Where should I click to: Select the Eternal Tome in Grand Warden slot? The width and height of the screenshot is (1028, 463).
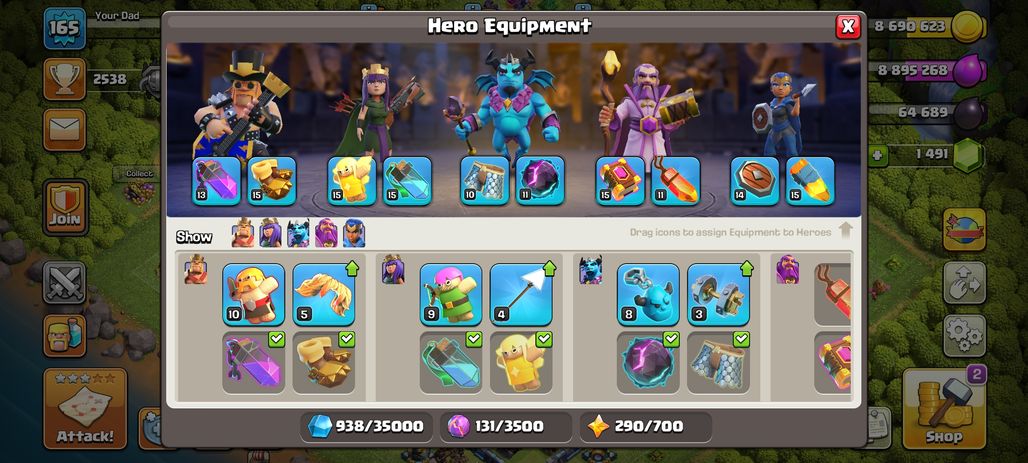pyautogui.click(x=620, y=180)
